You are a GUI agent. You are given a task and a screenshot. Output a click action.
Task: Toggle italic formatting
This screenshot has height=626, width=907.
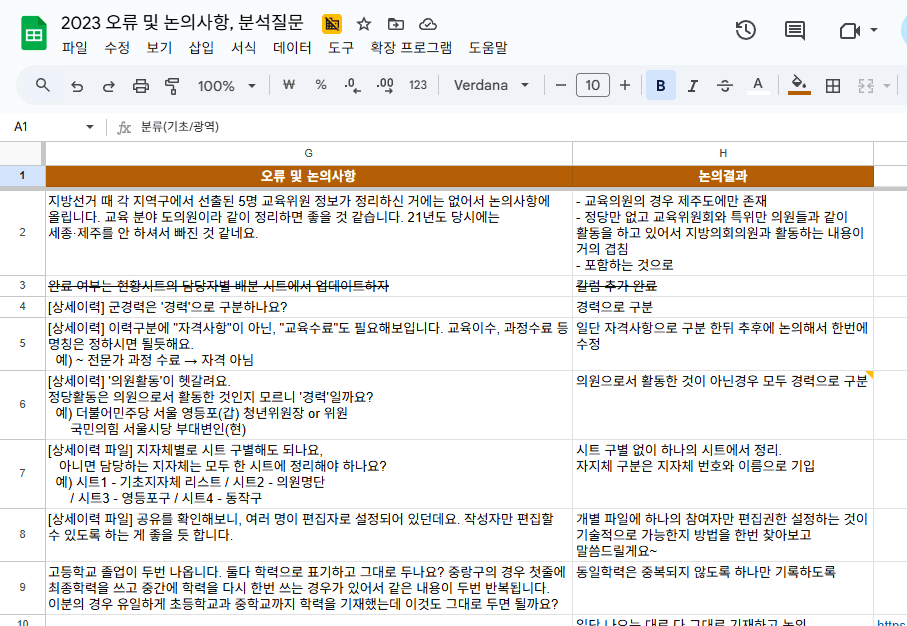[692, 86]
